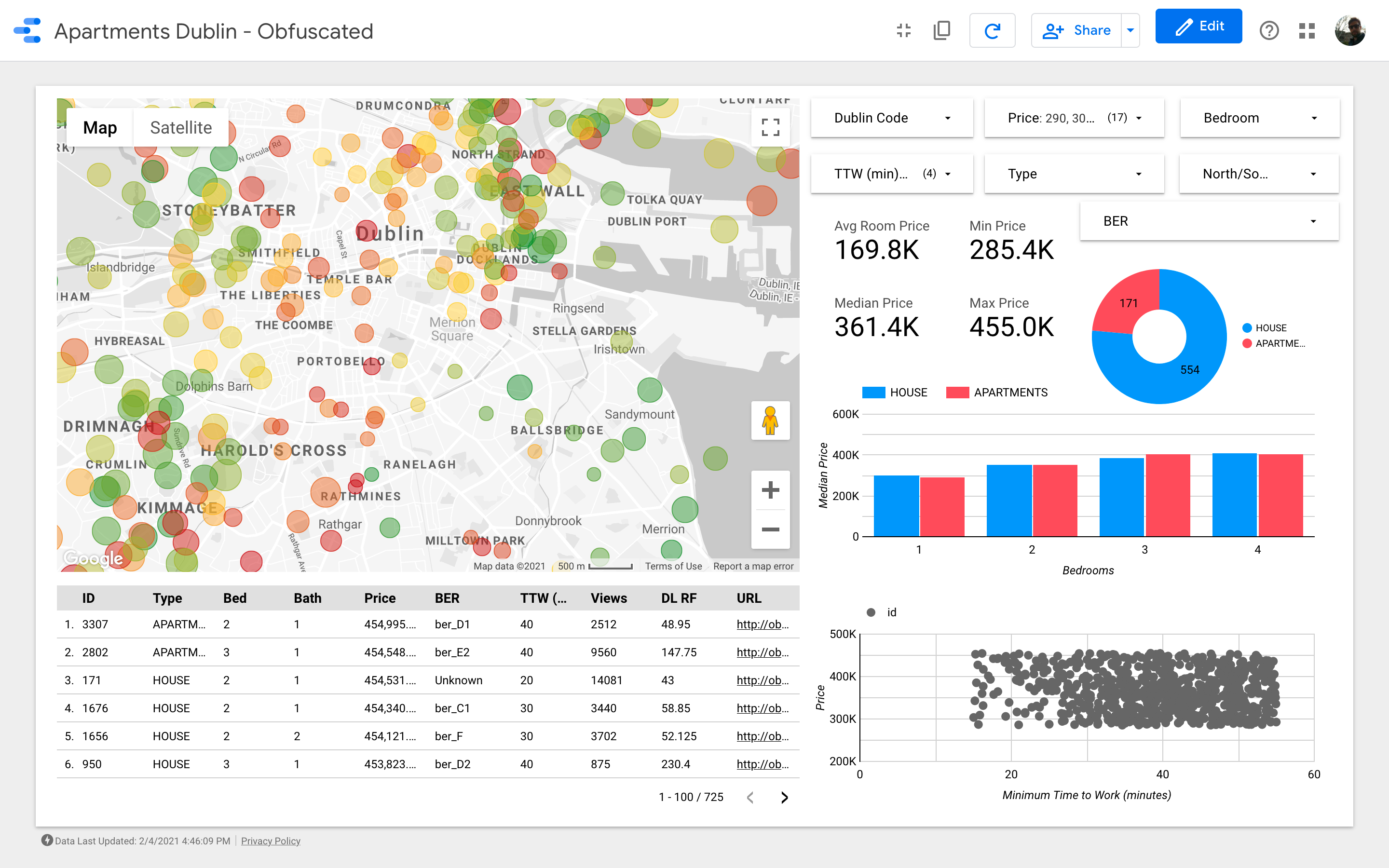Screen dimensions: 1389x868
Task: Click the copy report icon
Action: click(x=942, y=30)
